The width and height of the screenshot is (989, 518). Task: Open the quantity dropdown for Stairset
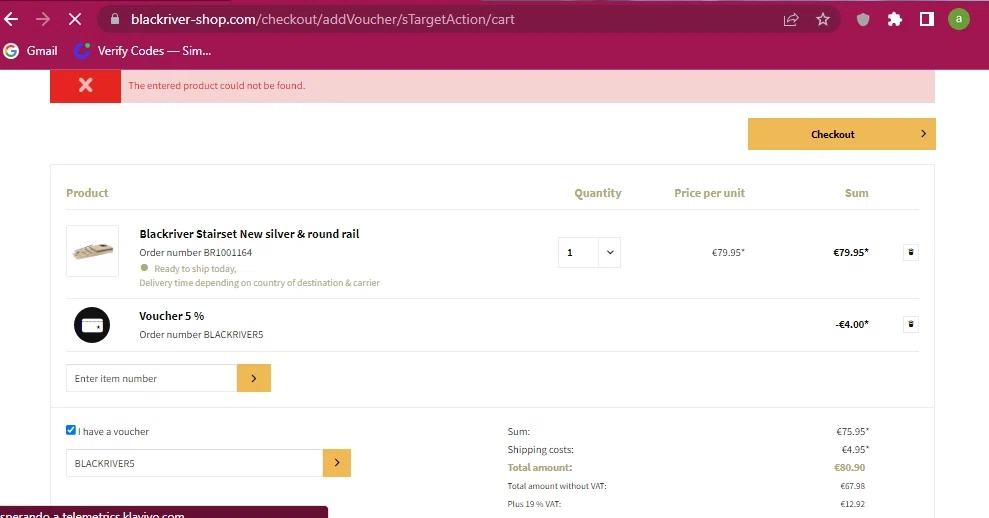pyautogui.click(x=589, y=252)
